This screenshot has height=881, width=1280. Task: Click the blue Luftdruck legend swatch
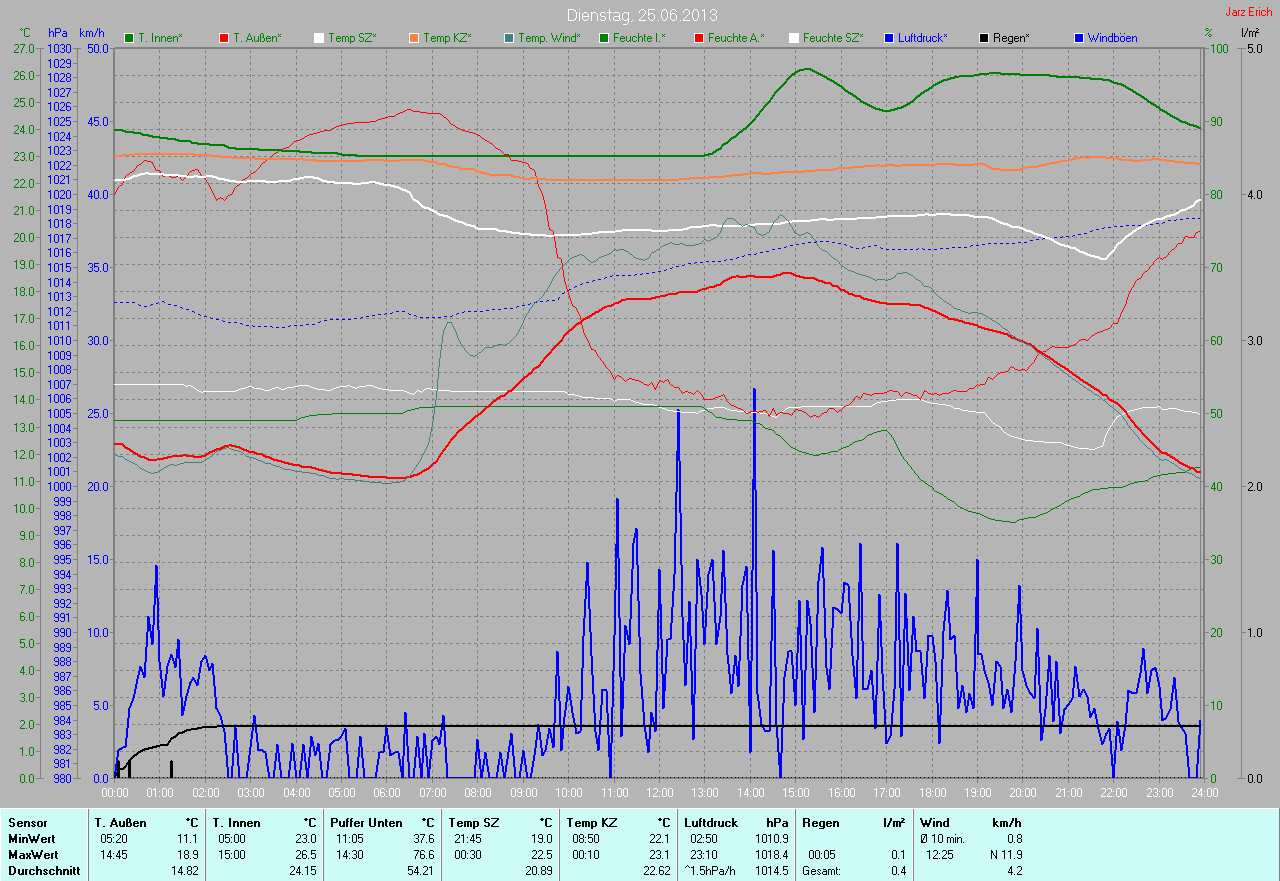tap(888, 38)
